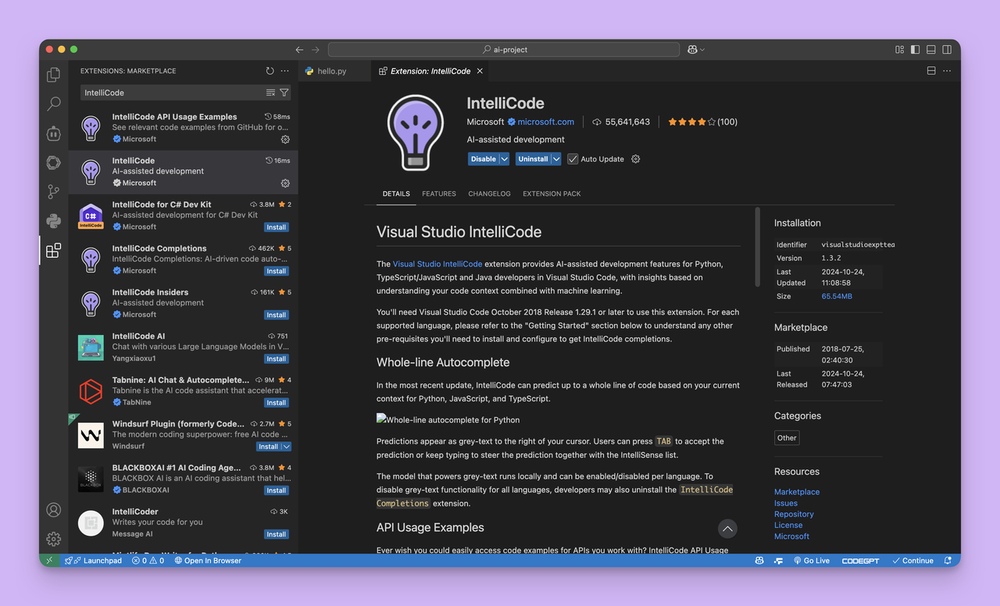Image resolution: width=1000 pixels, height=606 pixels.
Task: Open the Issues resource link
Action: (x=786, y=503)
